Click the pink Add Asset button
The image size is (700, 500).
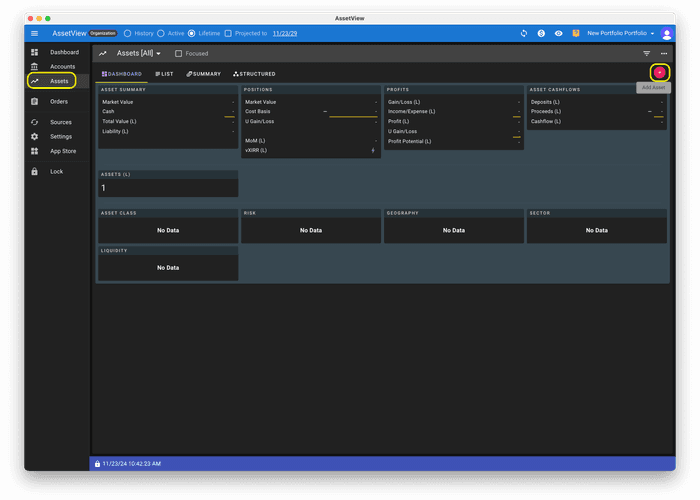[x=659, y=73]
